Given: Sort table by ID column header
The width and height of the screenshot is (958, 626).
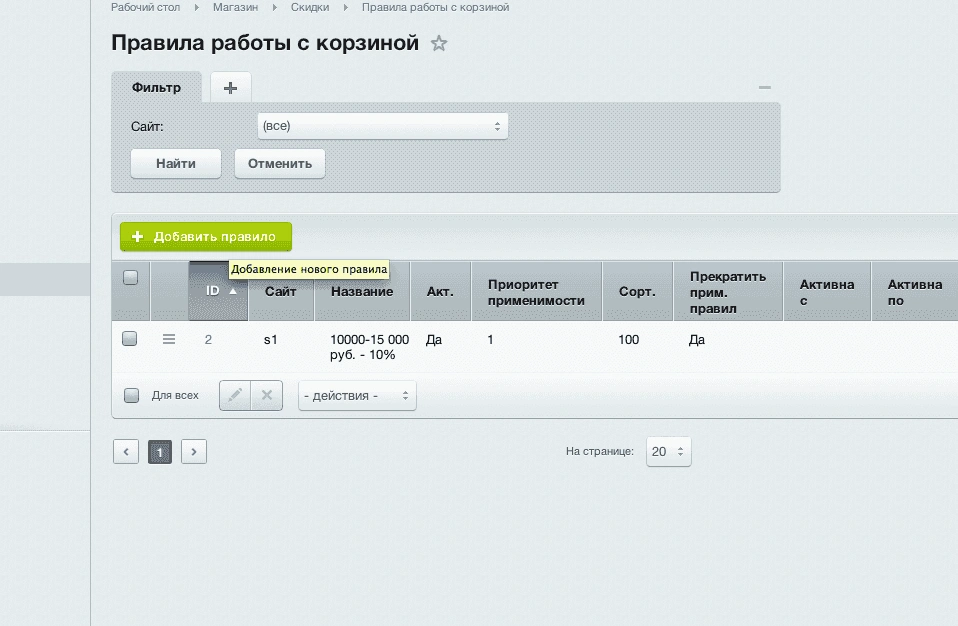Looking at the screenshot, I should click(218, 291).
